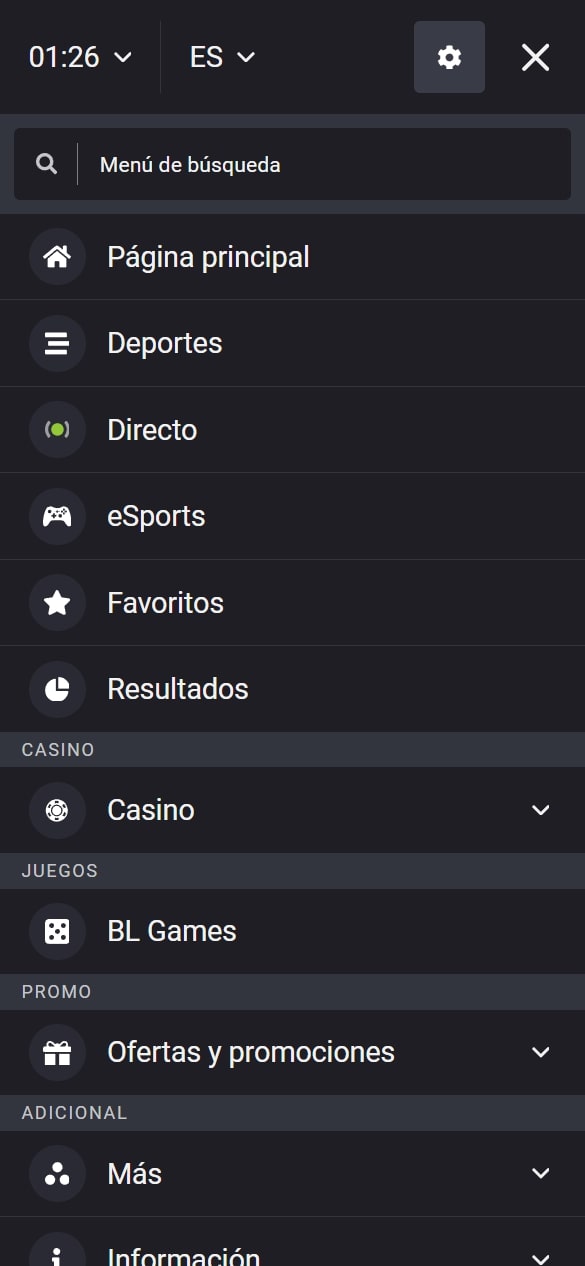Open the 01:26 time dropdown
The image size is (585, 1266).
click(x=80, y=57)
